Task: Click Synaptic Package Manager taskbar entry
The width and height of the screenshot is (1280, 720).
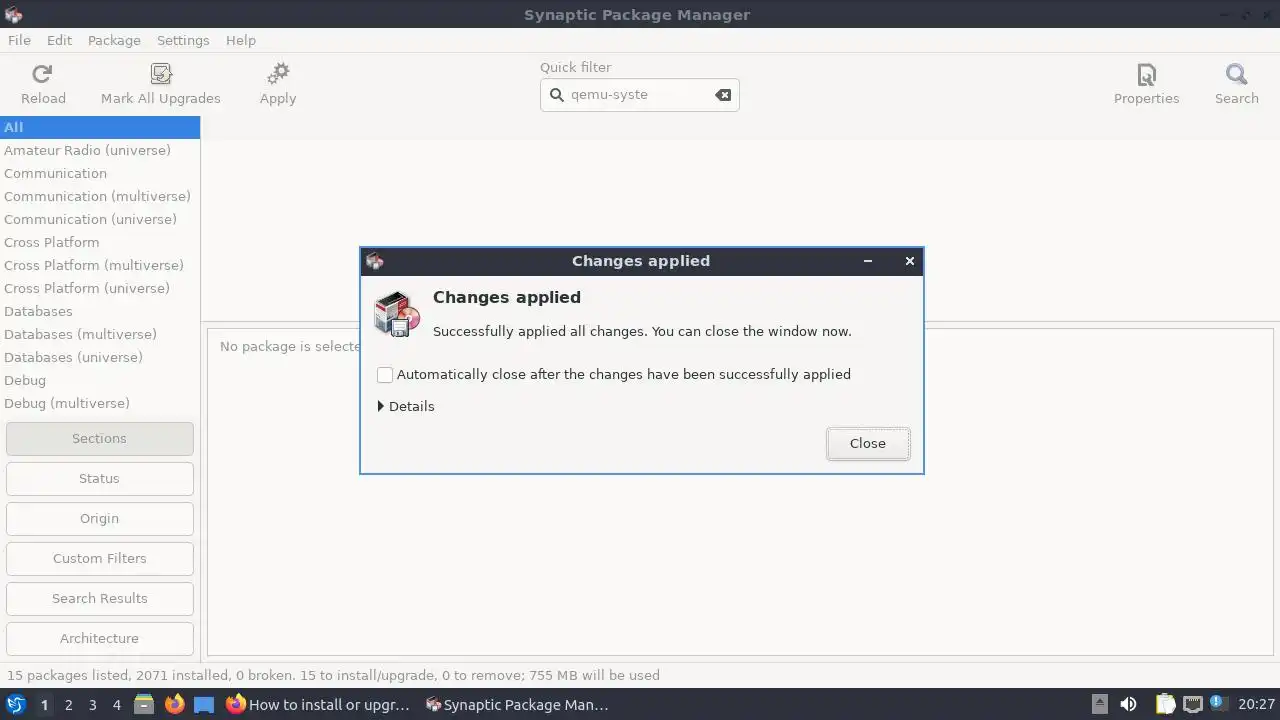Action: [518, 704]
